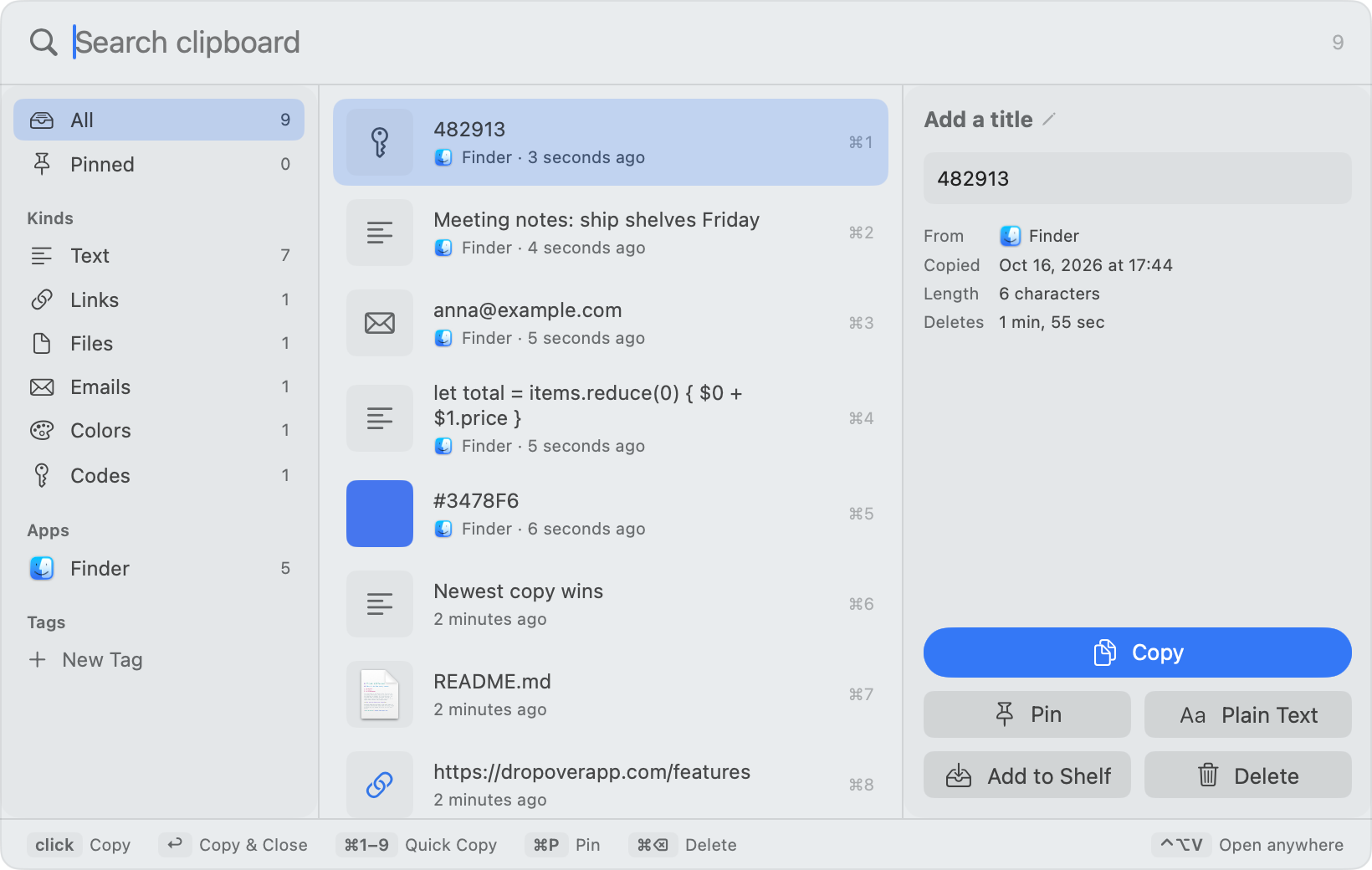Viewport: 1372px width, 870px height.
Task: Filter by Codes kind
Action: (159, 475)
